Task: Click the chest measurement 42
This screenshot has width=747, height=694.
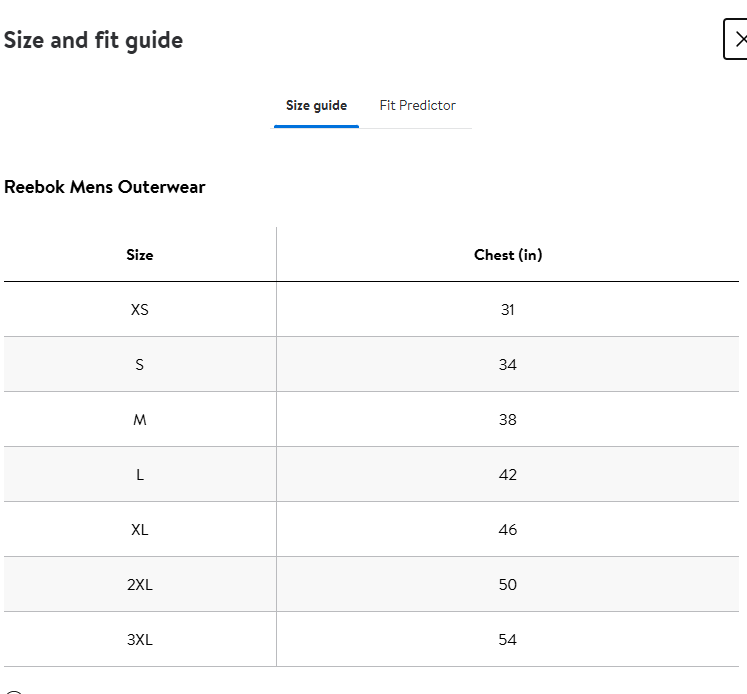Action: coord(508,475)
